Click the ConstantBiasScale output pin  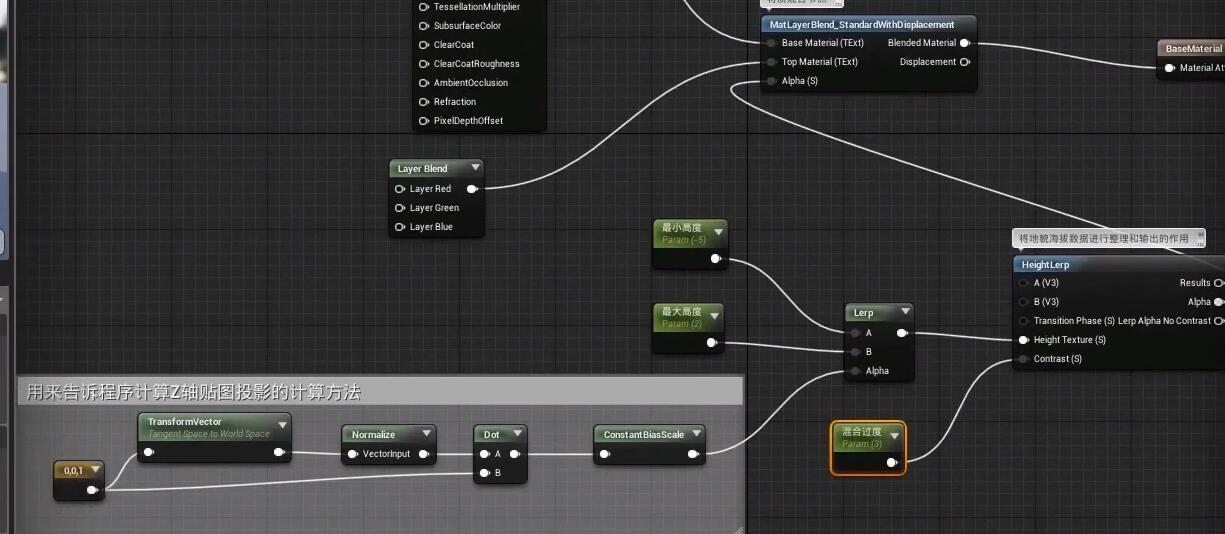click(693, 454)
